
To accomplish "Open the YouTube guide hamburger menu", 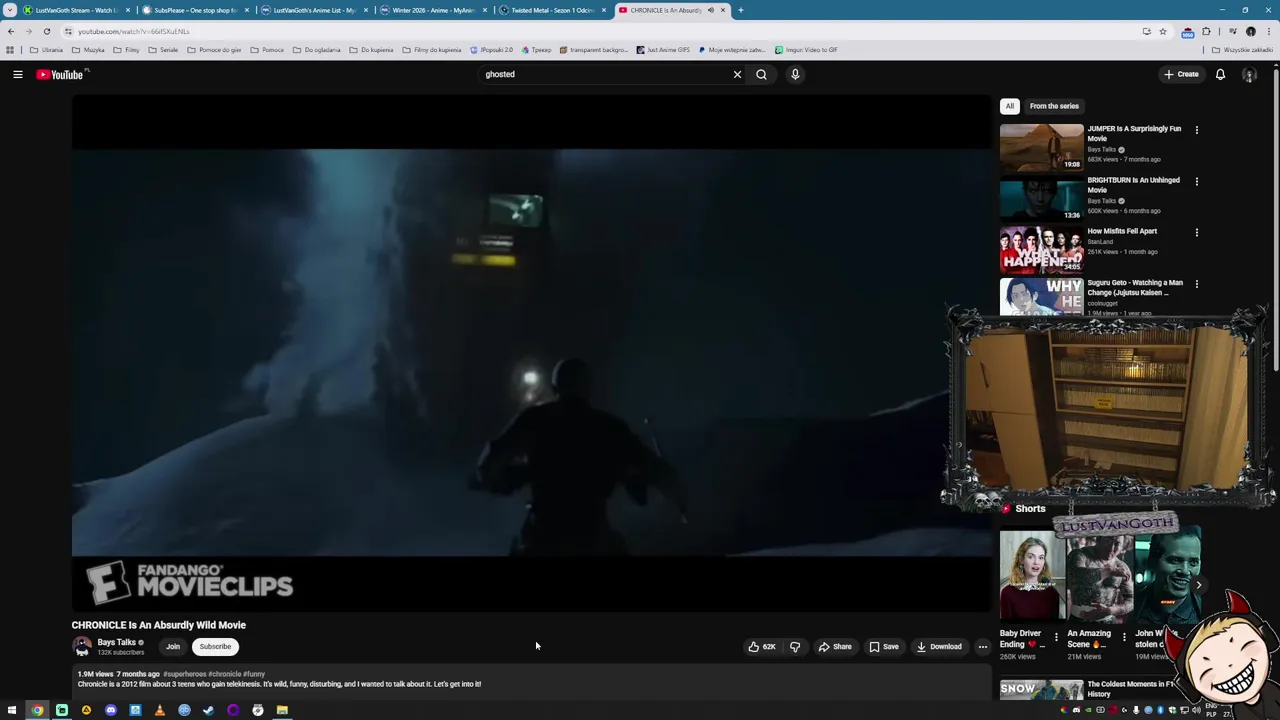I will point(17,74).
